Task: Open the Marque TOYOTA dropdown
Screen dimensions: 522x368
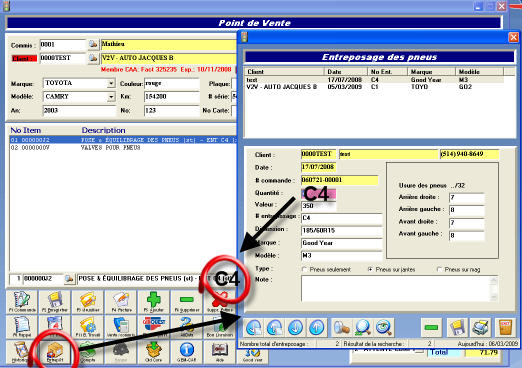Action: pyautogui.click(x=111, y=83)
